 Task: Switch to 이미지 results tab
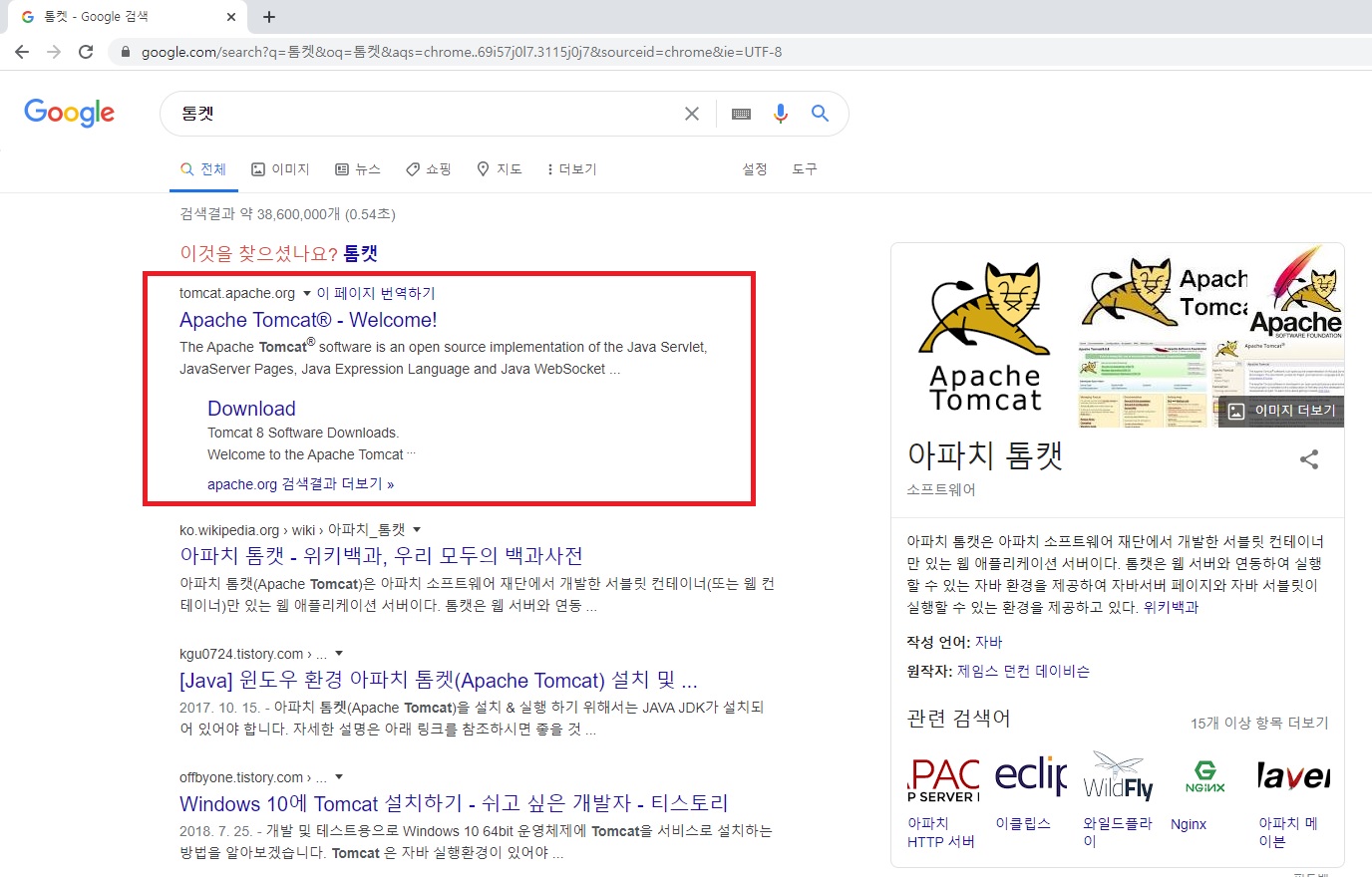(280, 169)
